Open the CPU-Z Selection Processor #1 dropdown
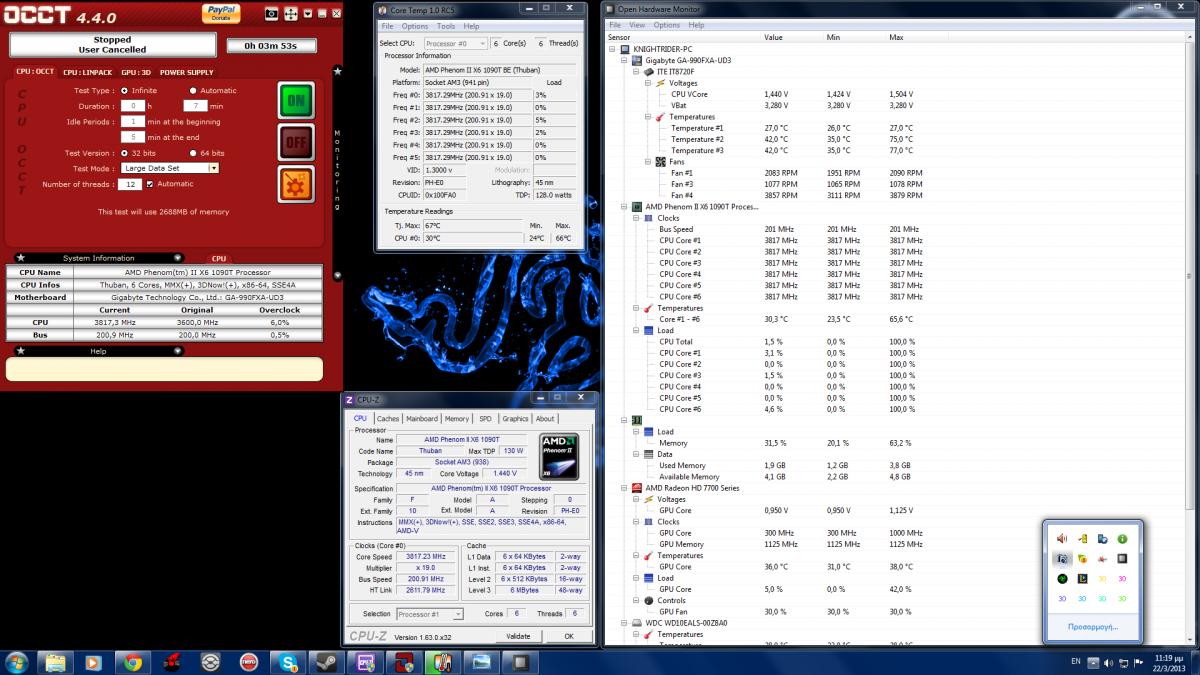Image resolution: width=1200 pixels, height=675 pixels. click(x=428, y=614)
